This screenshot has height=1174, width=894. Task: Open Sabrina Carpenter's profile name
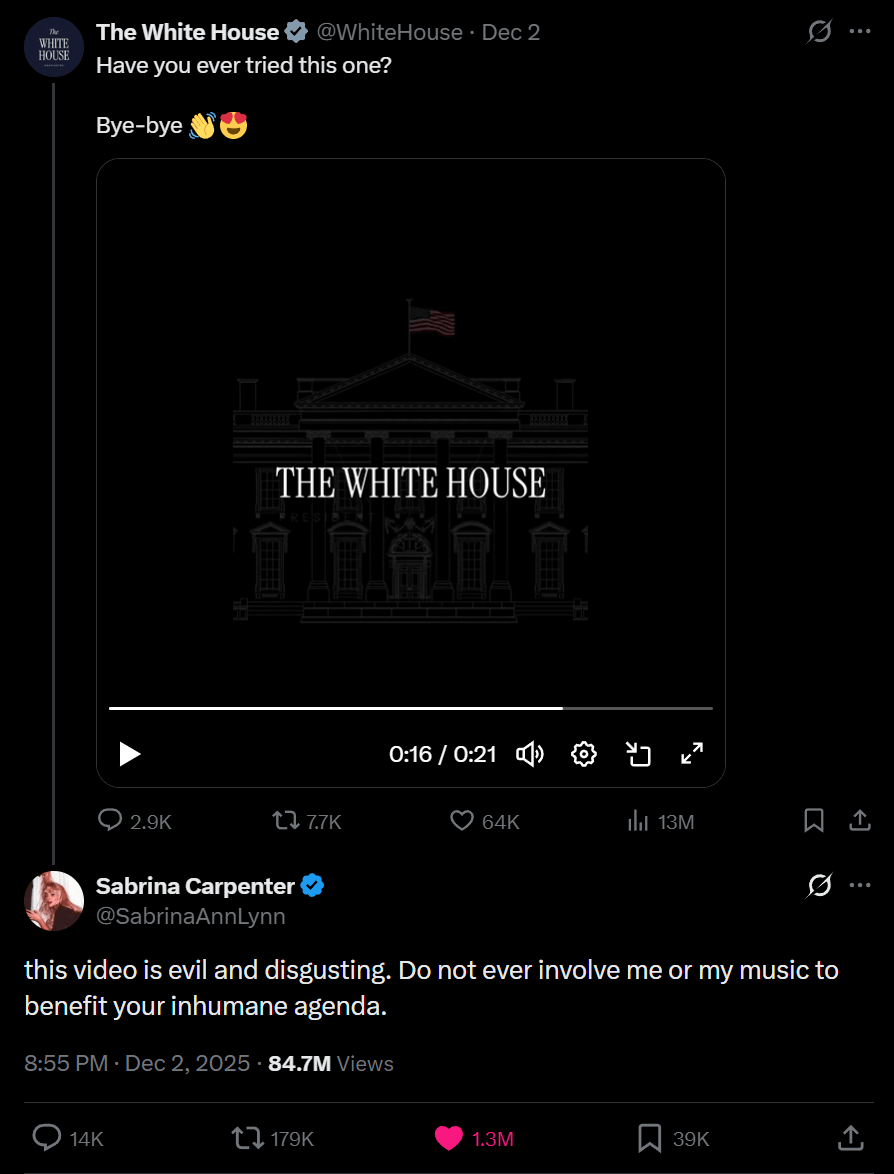[x=195, y=885]
